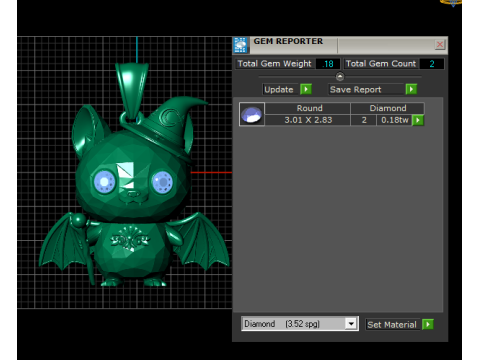
Task: Click the Total Gem Weight value .18
Action: [328, 64]
